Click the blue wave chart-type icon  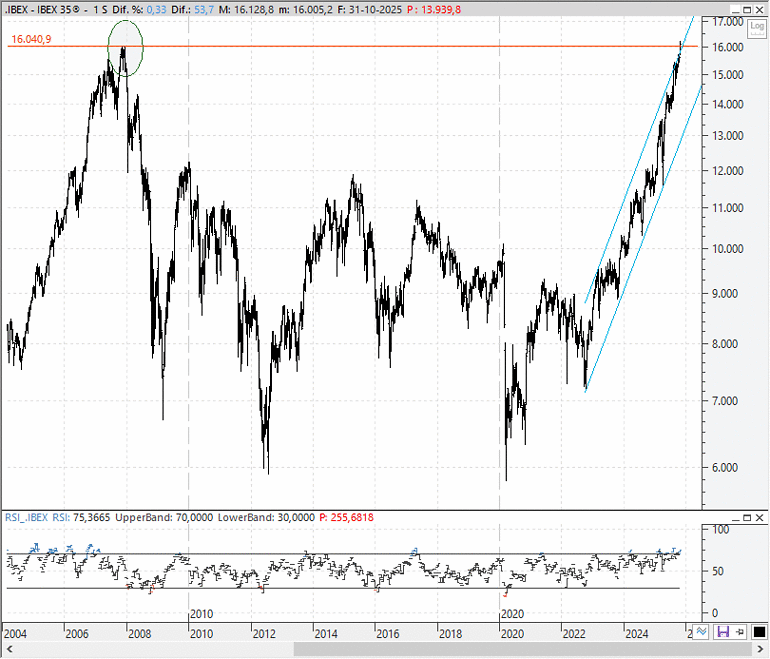tap(702, 631)
